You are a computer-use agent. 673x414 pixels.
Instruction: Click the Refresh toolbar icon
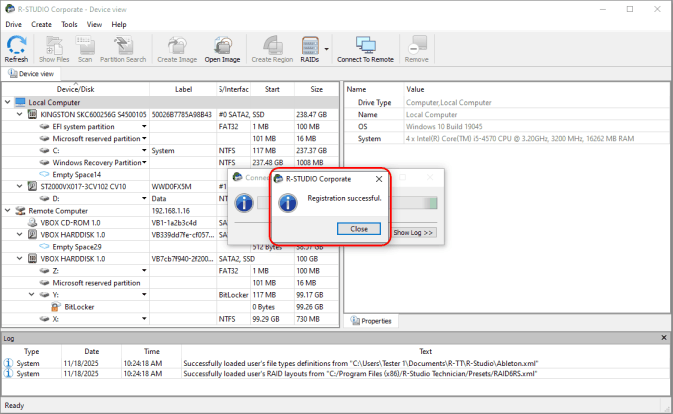coord(16,48)
